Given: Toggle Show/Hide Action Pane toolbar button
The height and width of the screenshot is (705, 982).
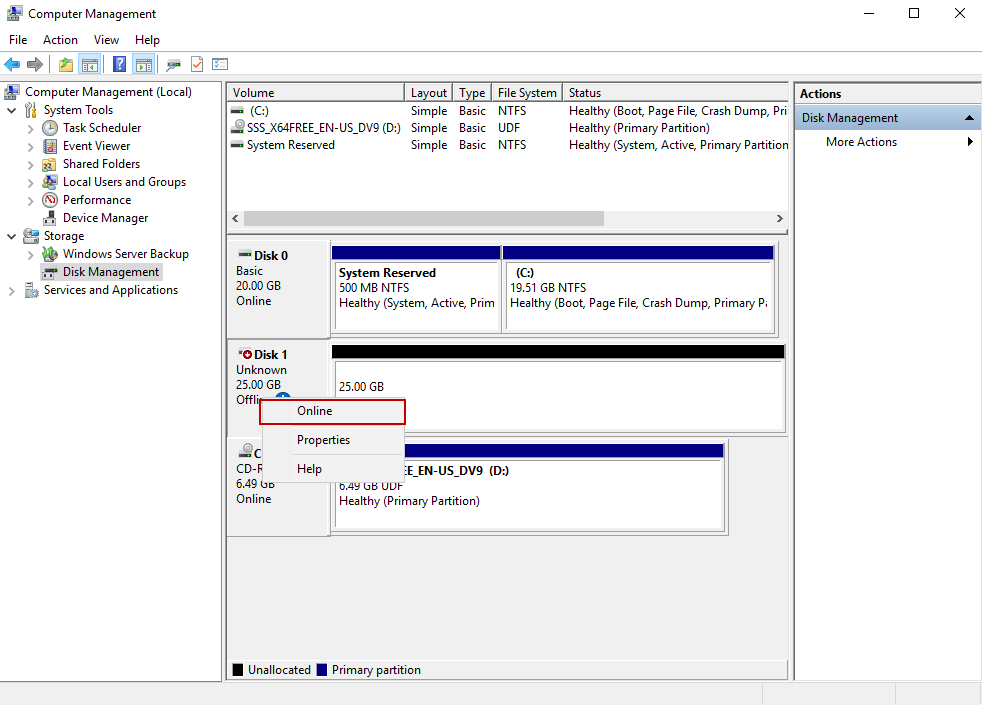Looking at the screenshot, I should pos(143,65).
